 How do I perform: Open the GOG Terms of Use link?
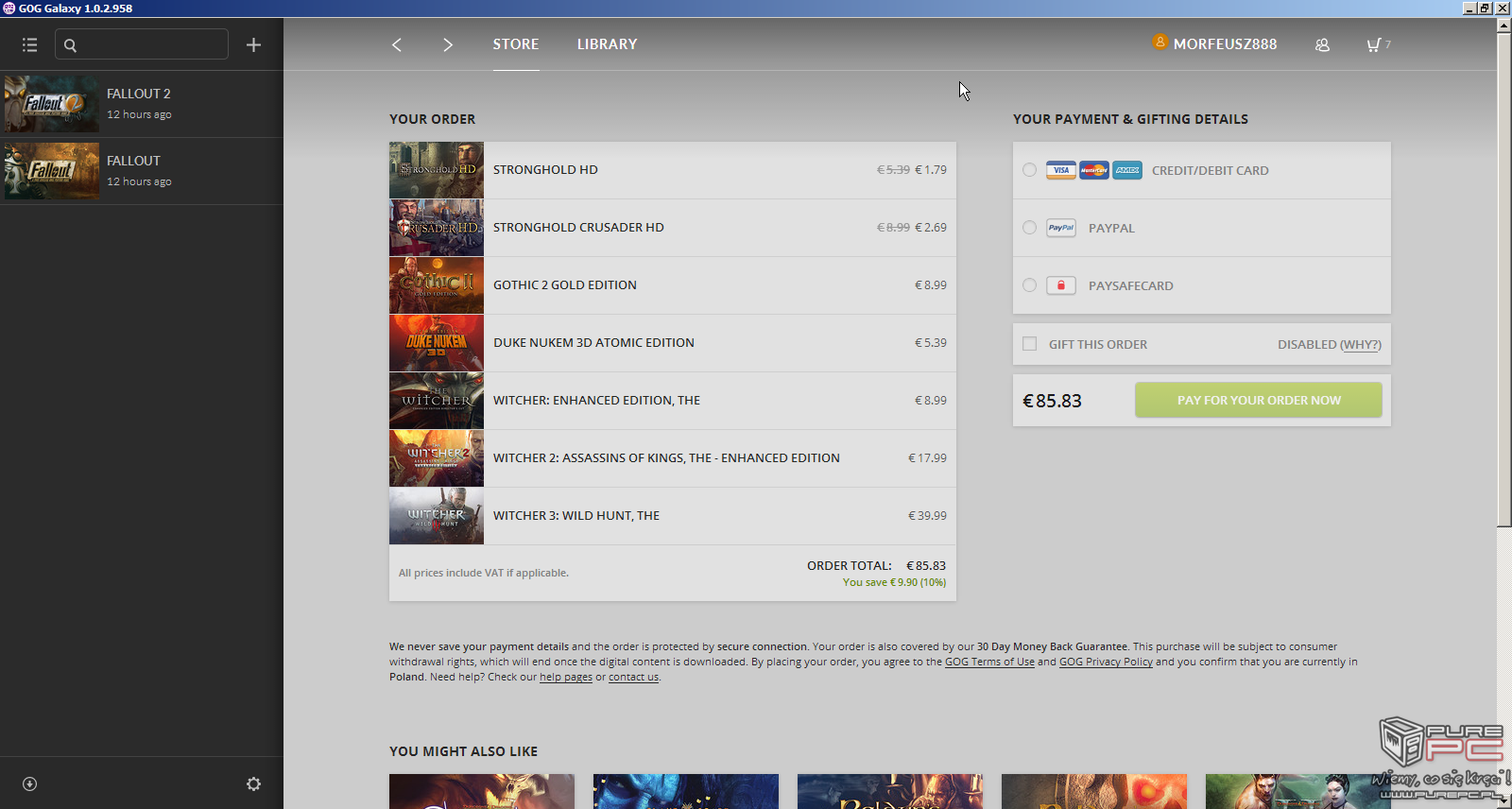[x=989, y=662]
